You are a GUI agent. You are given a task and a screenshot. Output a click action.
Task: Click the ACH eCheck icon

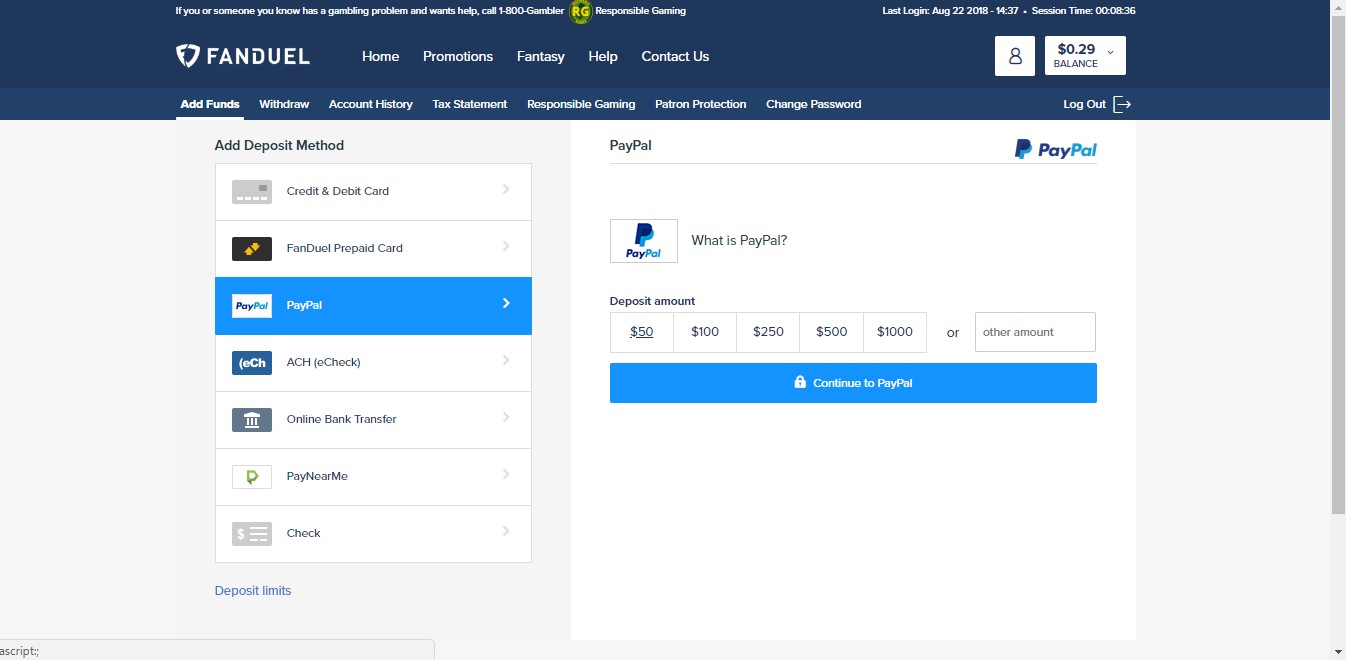(252, 362)
